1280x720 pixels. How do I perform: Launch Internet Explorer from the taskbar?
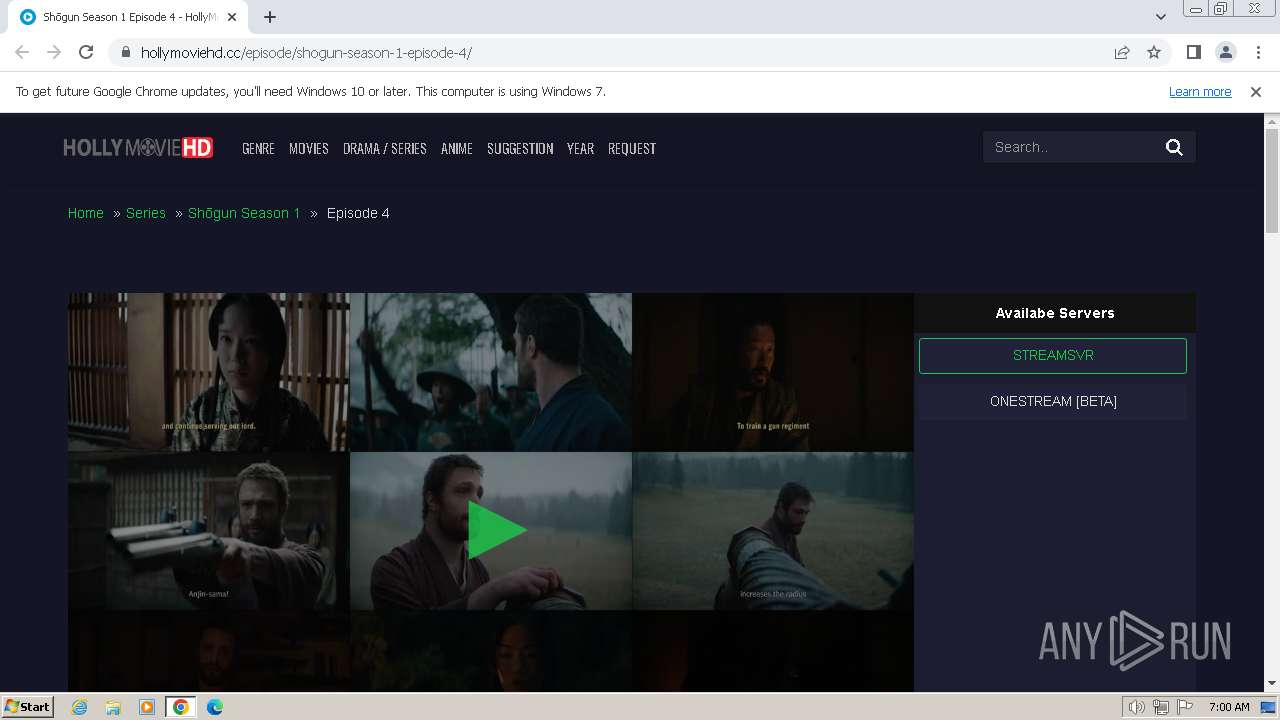79,707
